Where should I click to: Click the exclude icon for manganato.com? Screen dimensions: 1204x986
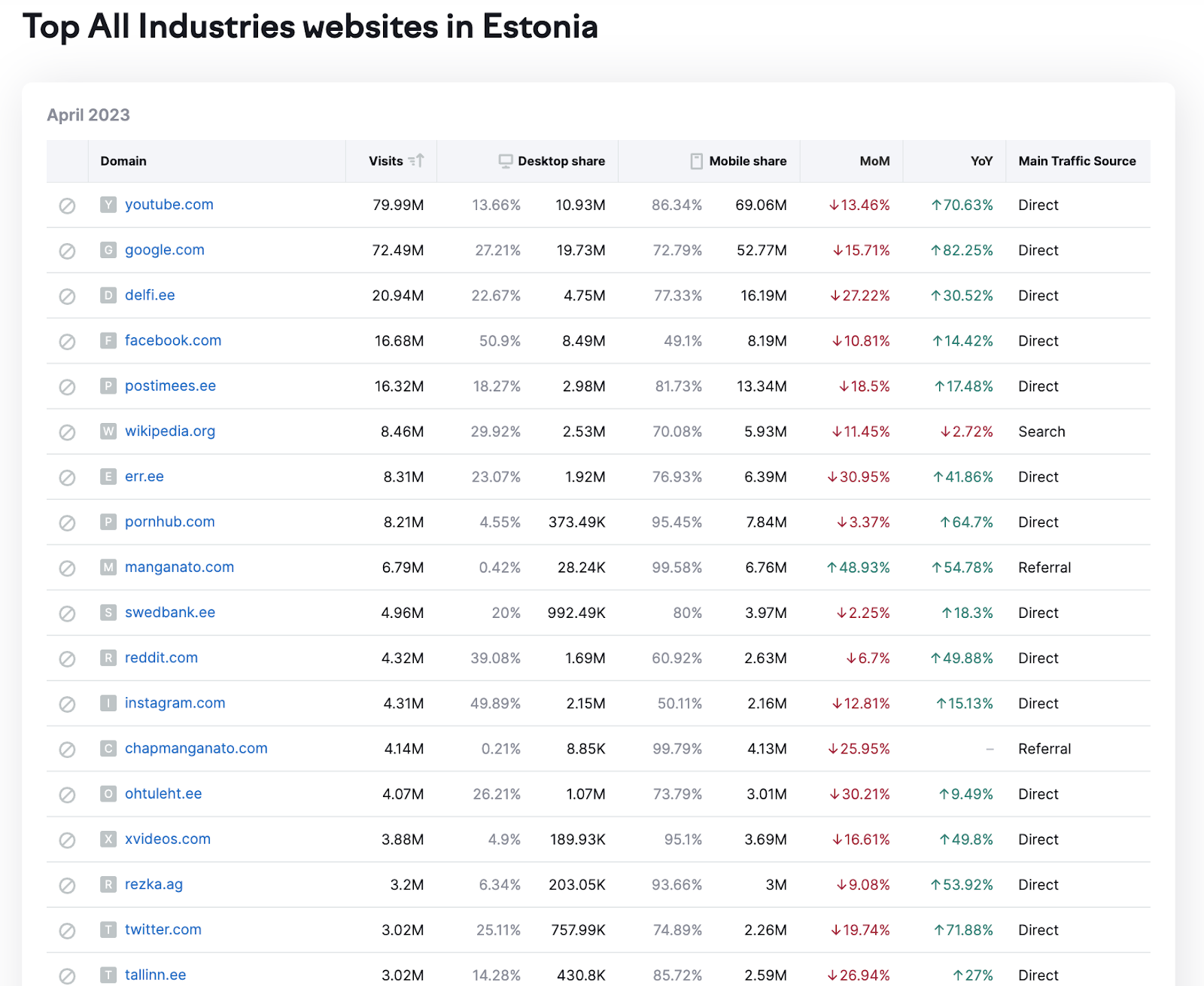coord(67,568)
